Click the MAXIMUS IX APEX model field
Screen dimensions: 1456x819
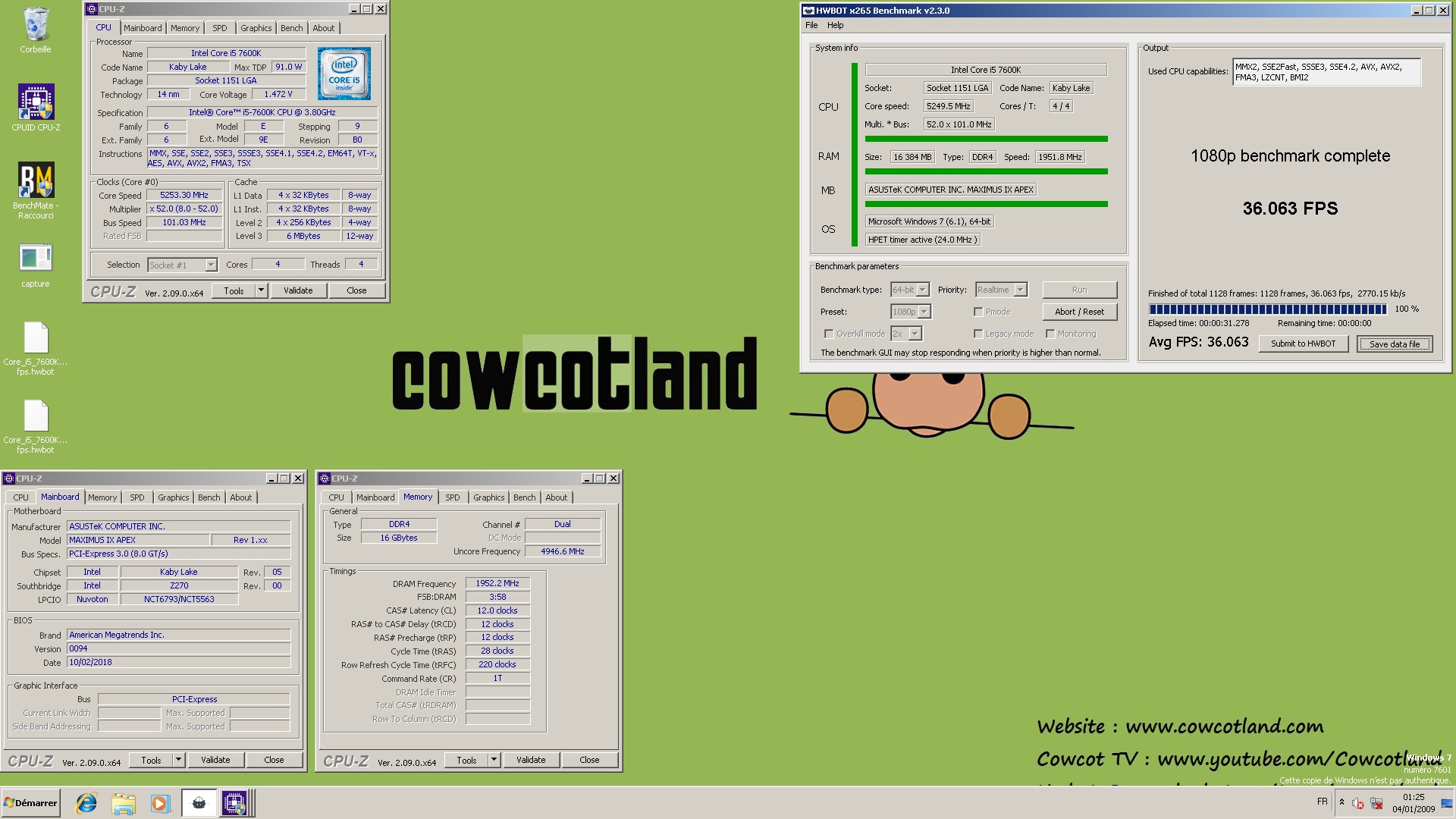[138, 540]
